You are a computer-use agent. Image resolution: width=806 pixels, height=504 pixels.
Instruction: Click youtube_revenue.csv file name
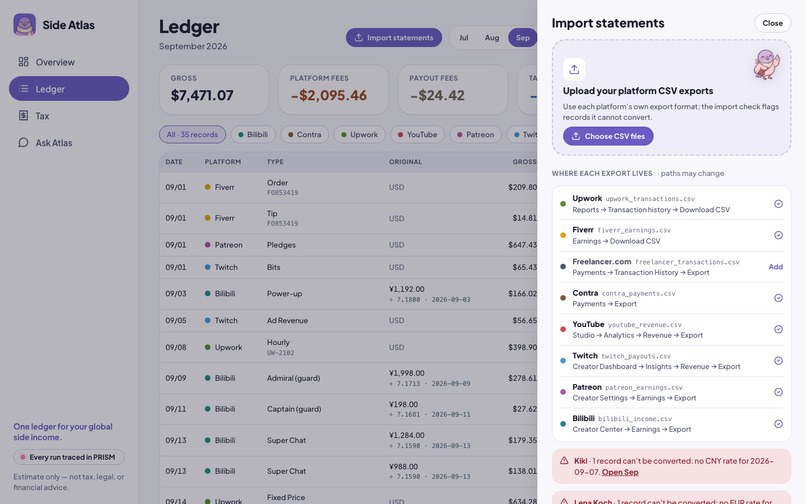(645, 325)
